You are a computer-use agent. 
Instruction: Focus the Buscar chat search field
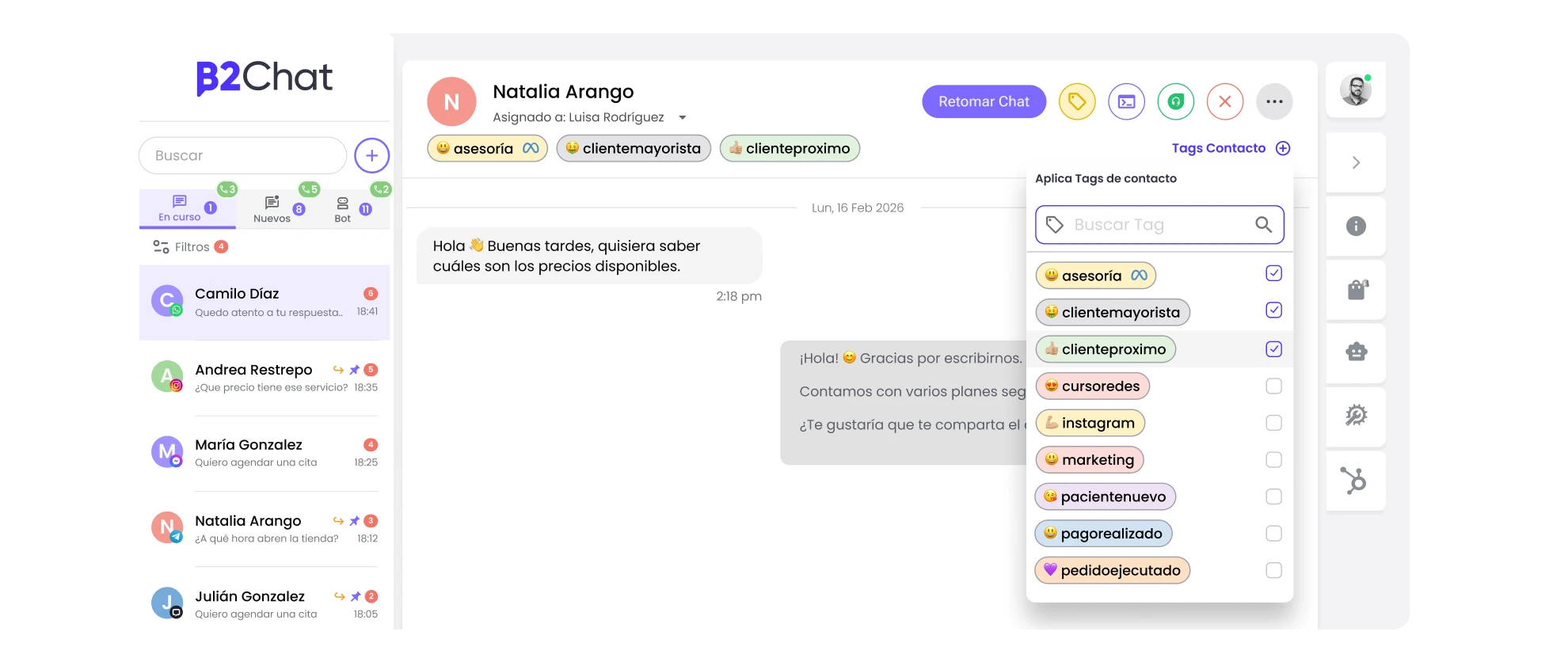click(242, 155)
